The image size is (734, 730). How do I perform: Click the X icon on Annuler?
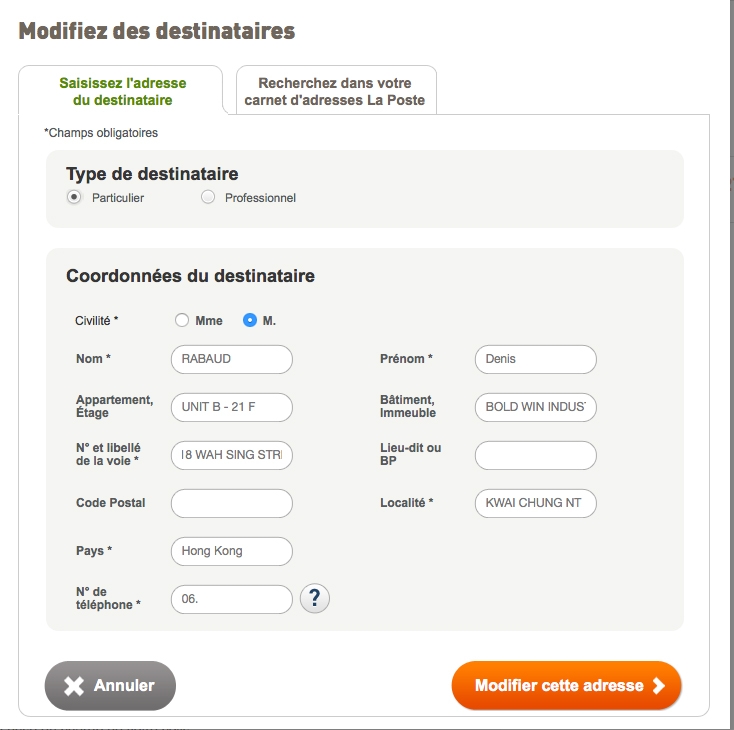point(73,686)
